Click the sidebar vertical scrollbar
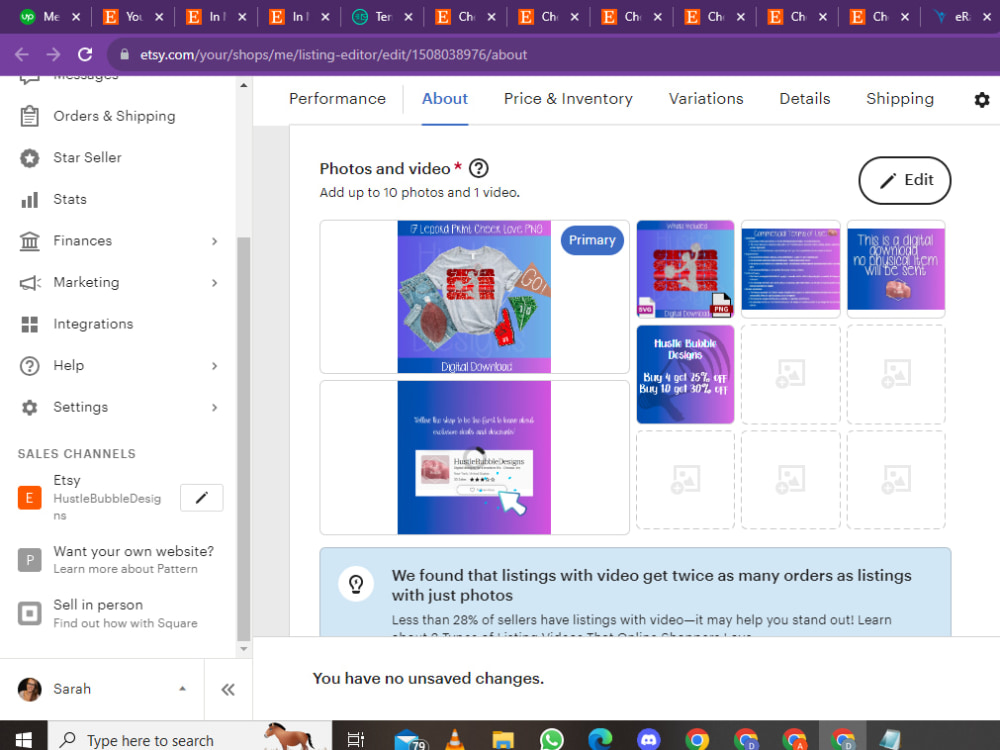This screenshot has width=1000, height=750. [x=243, y=439]
